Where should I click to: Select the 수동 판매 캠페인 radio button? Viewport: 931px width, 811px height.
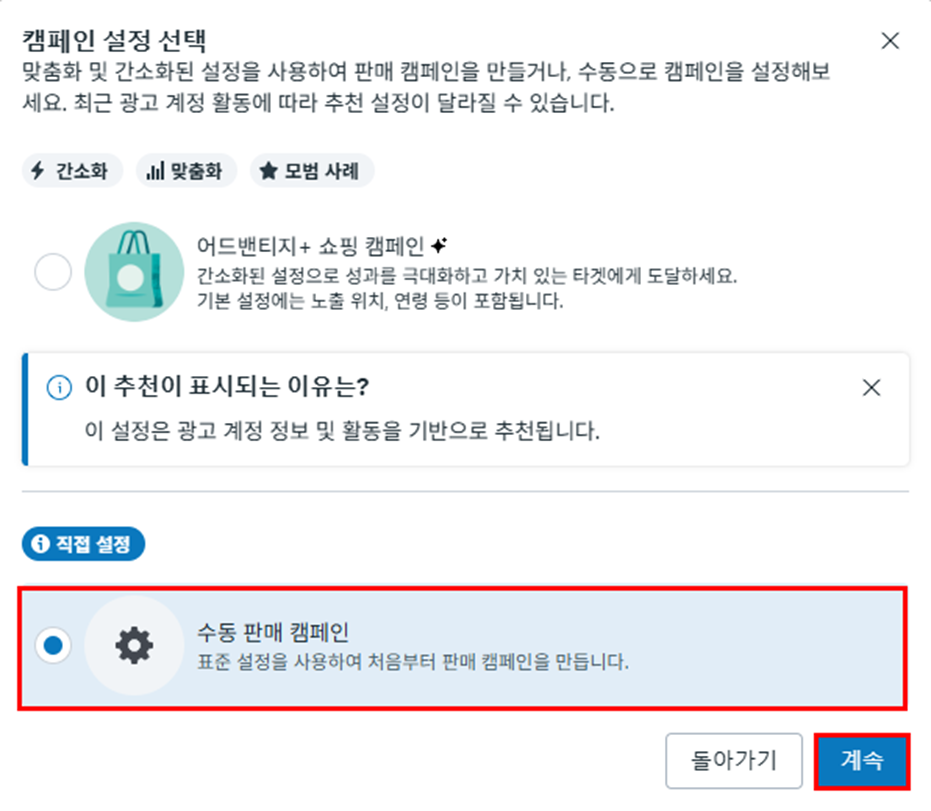(53, 645)
